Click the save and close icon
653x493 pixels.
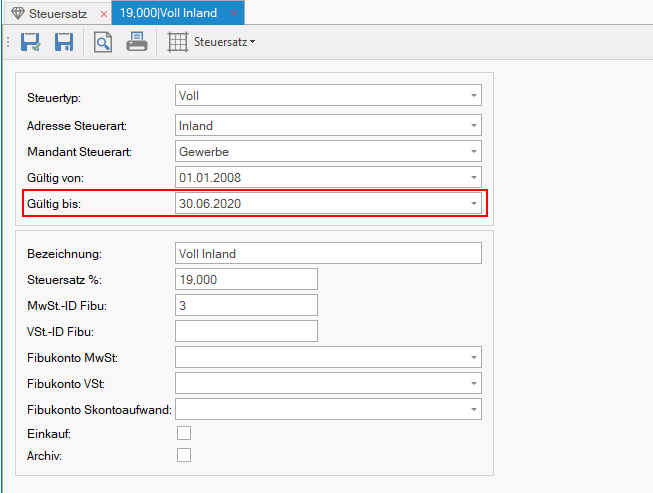click(x=30, y=42)
